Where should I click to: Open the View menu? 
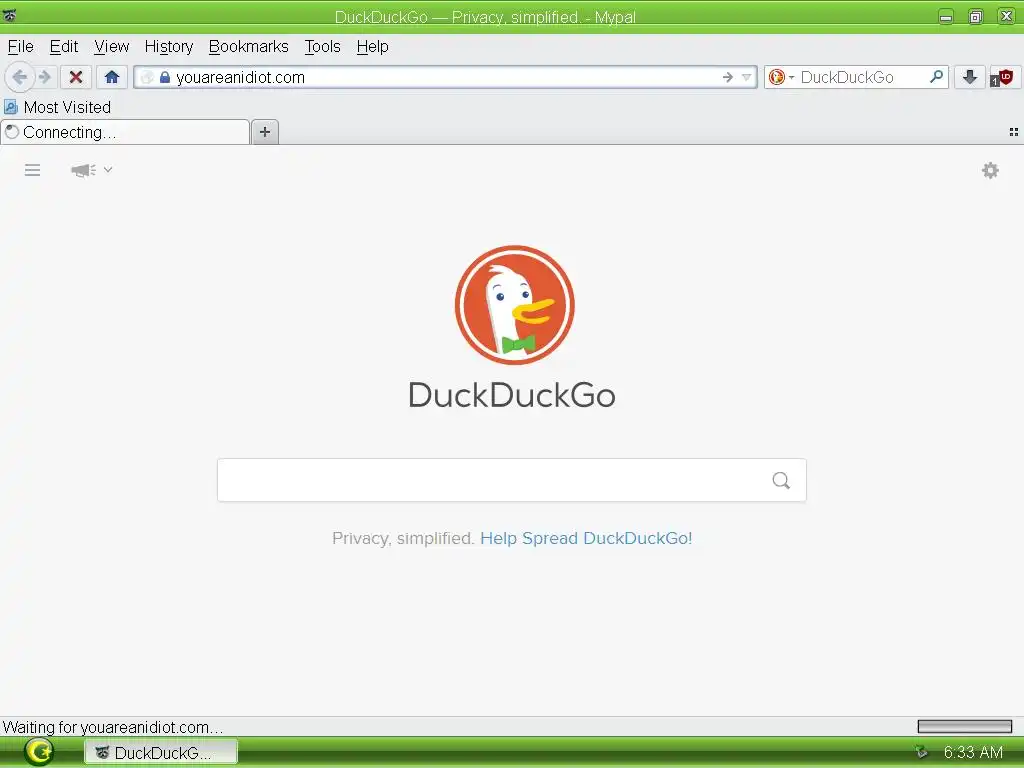(x=111, y=46)
